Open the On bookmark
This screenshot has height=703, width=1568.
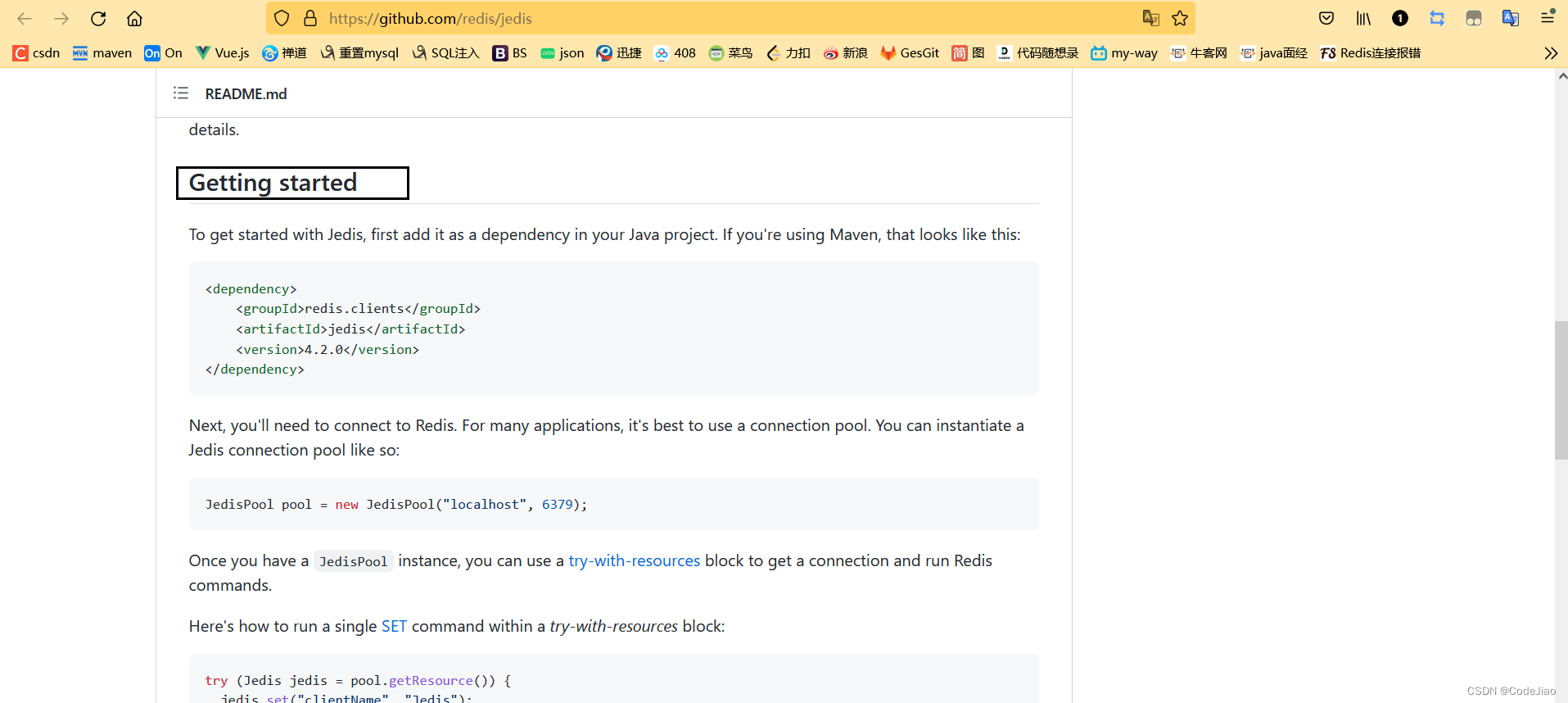(x=163, y=53)
